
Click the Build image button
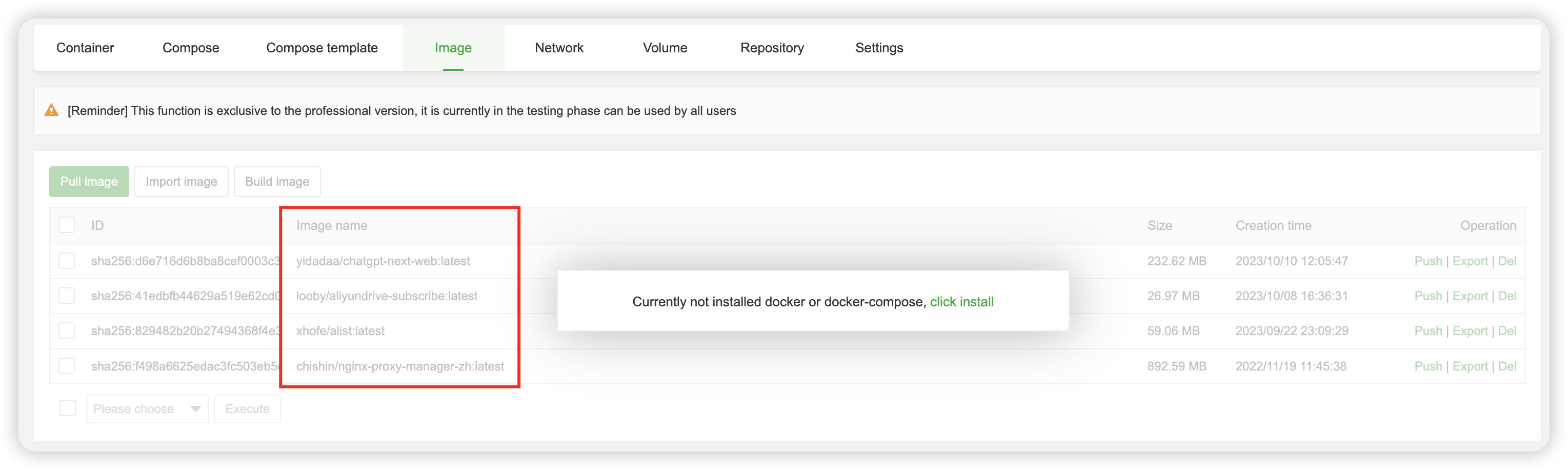click(x=277, y=182)
